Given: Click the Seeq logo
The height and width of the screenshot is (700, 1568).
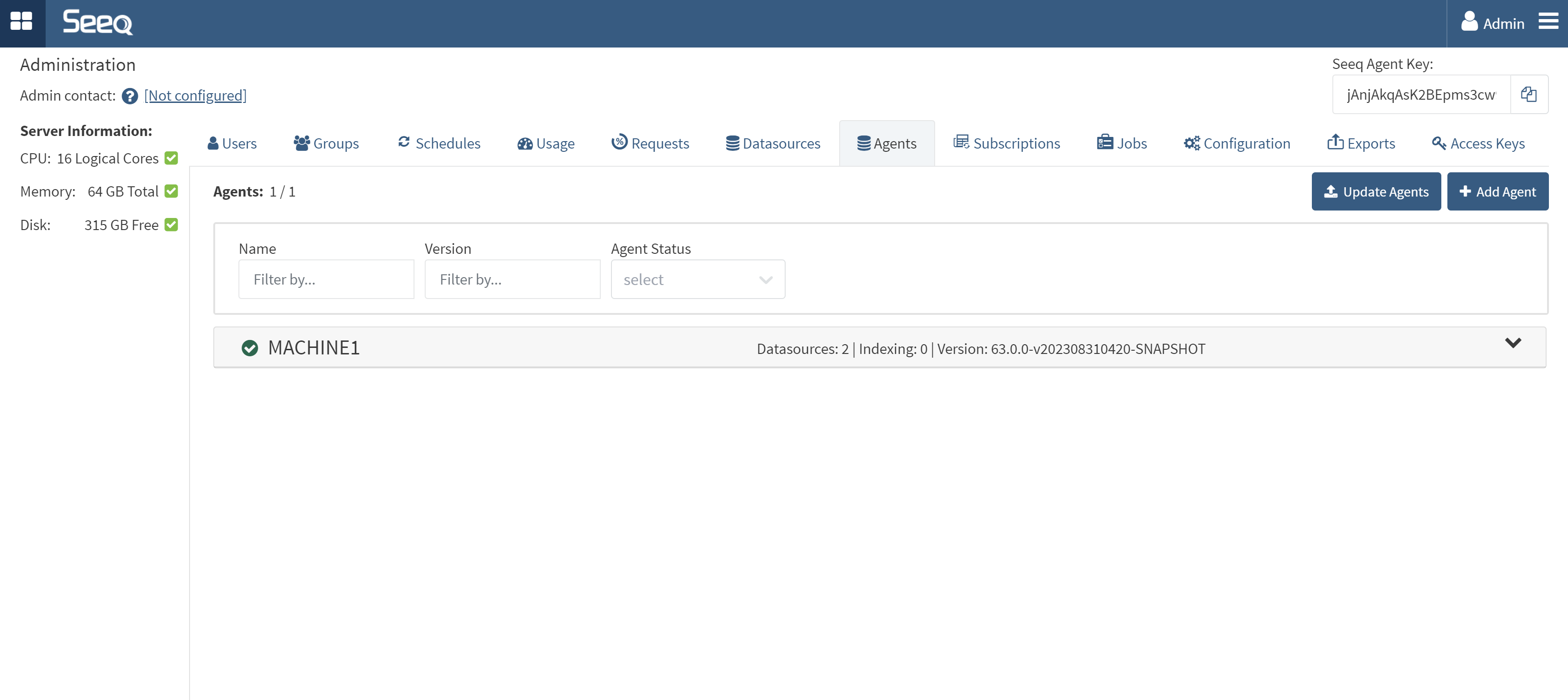Looking at the screenshot, I should [97, 22].
